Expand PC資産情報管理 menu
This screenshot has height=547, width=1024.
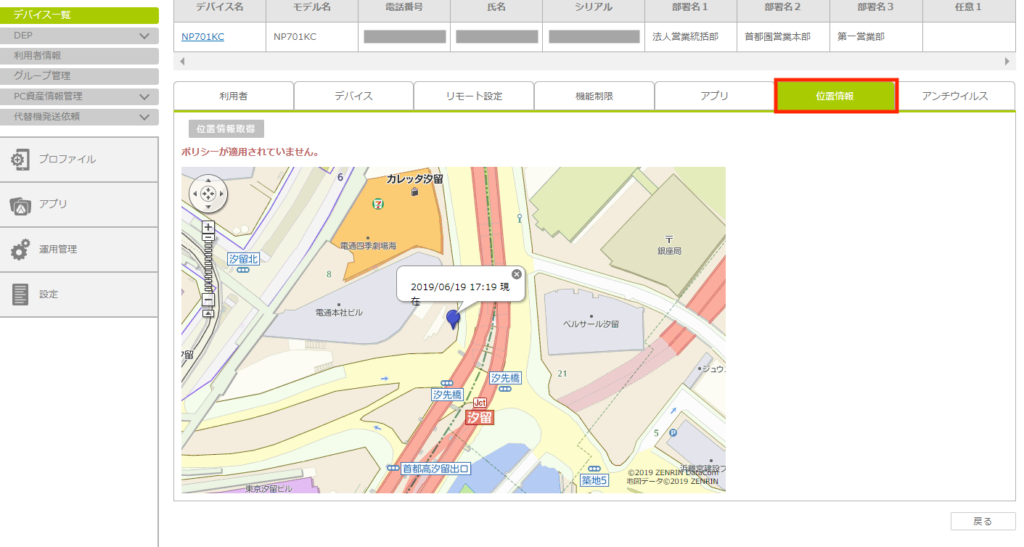(x=145, y=97)
